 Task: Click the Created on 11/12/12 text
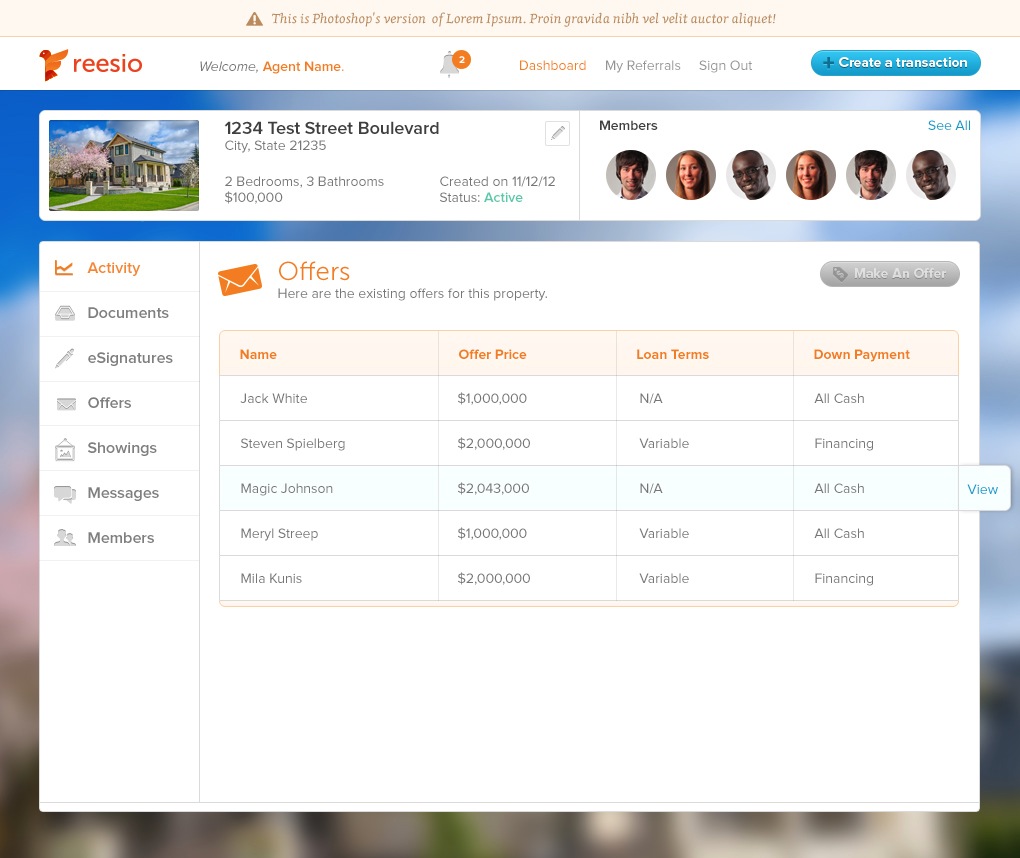[497, 181]
